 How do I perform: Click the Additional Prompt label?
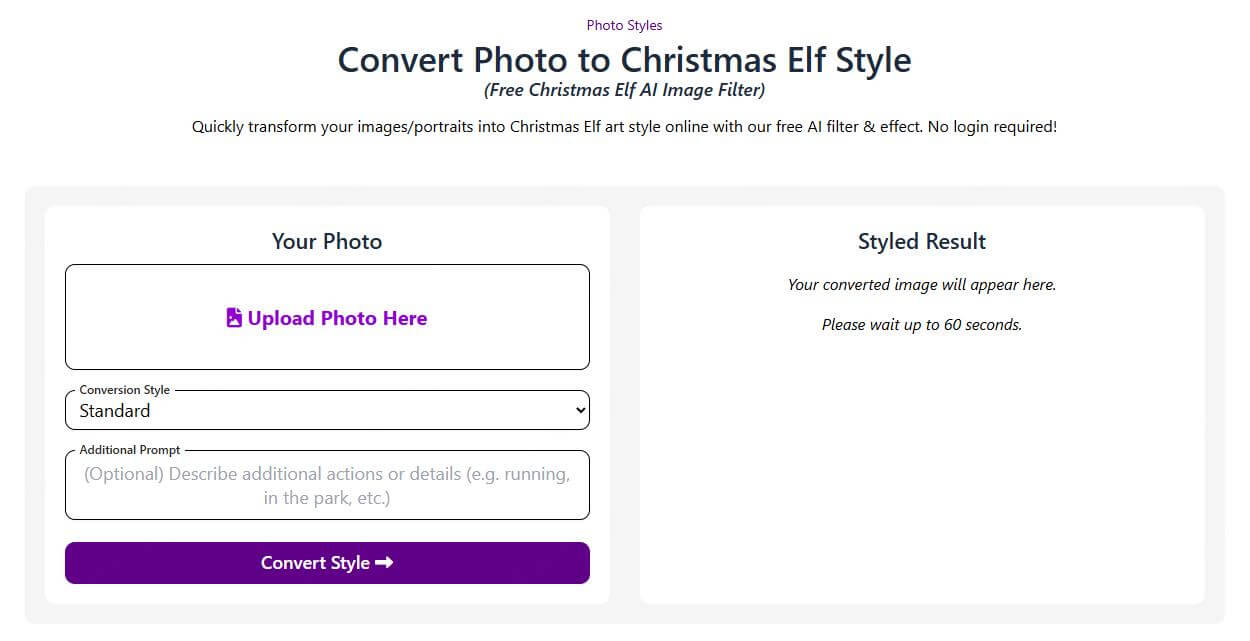(129, 449)
